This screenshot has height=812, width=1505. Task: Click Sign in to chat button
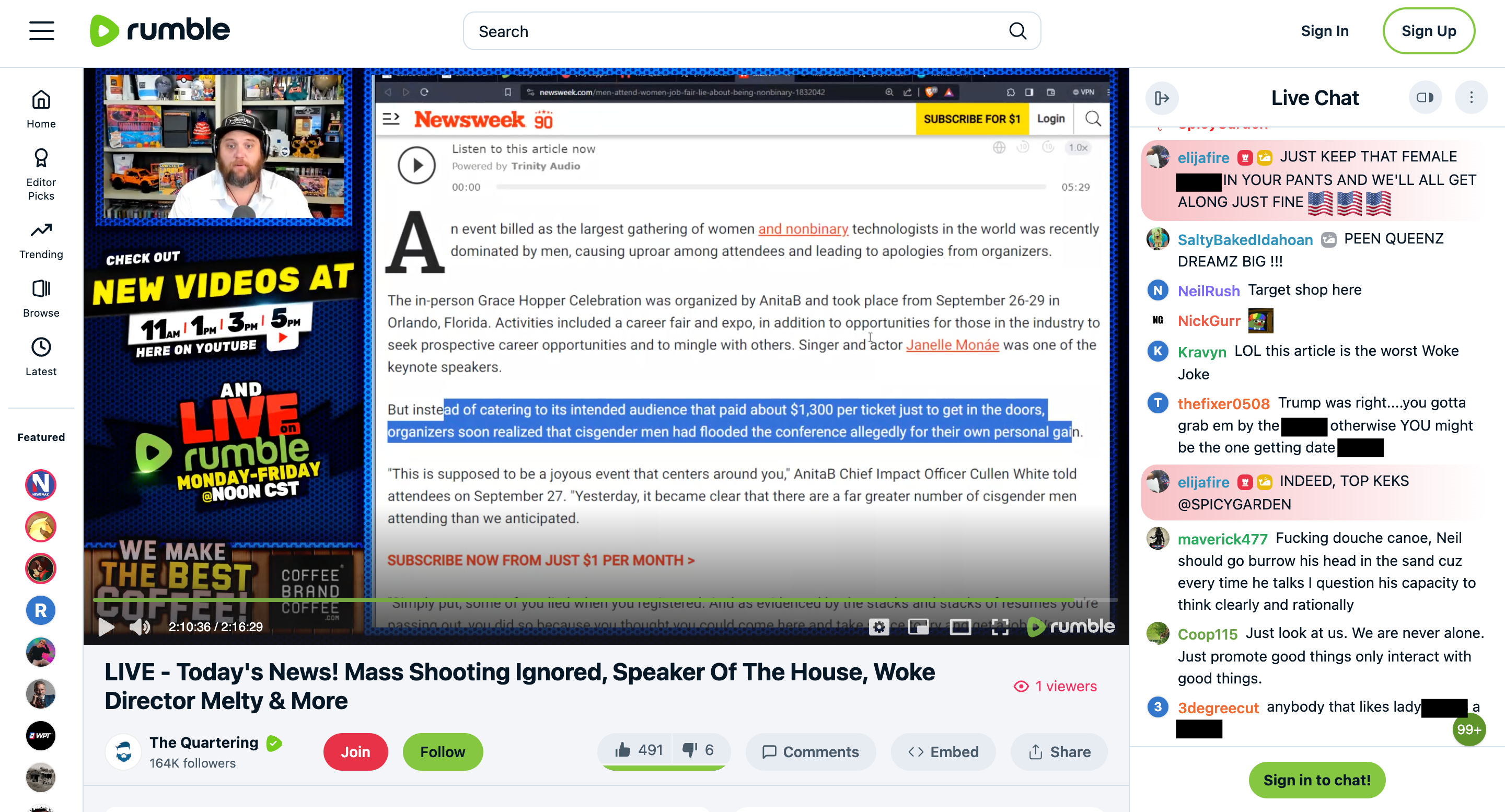click(1316, 779)
